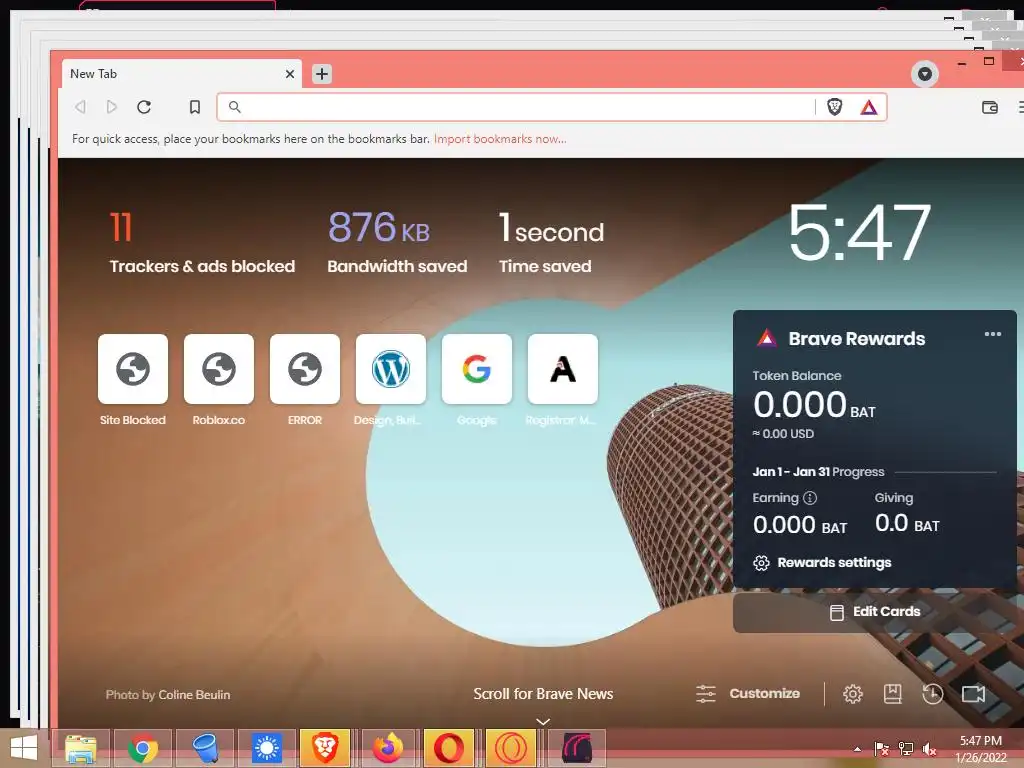Open bookmarks icon in bottom bar
Image resolution: width=1024 pixels, height=768 pixels.
coord(893,694)
